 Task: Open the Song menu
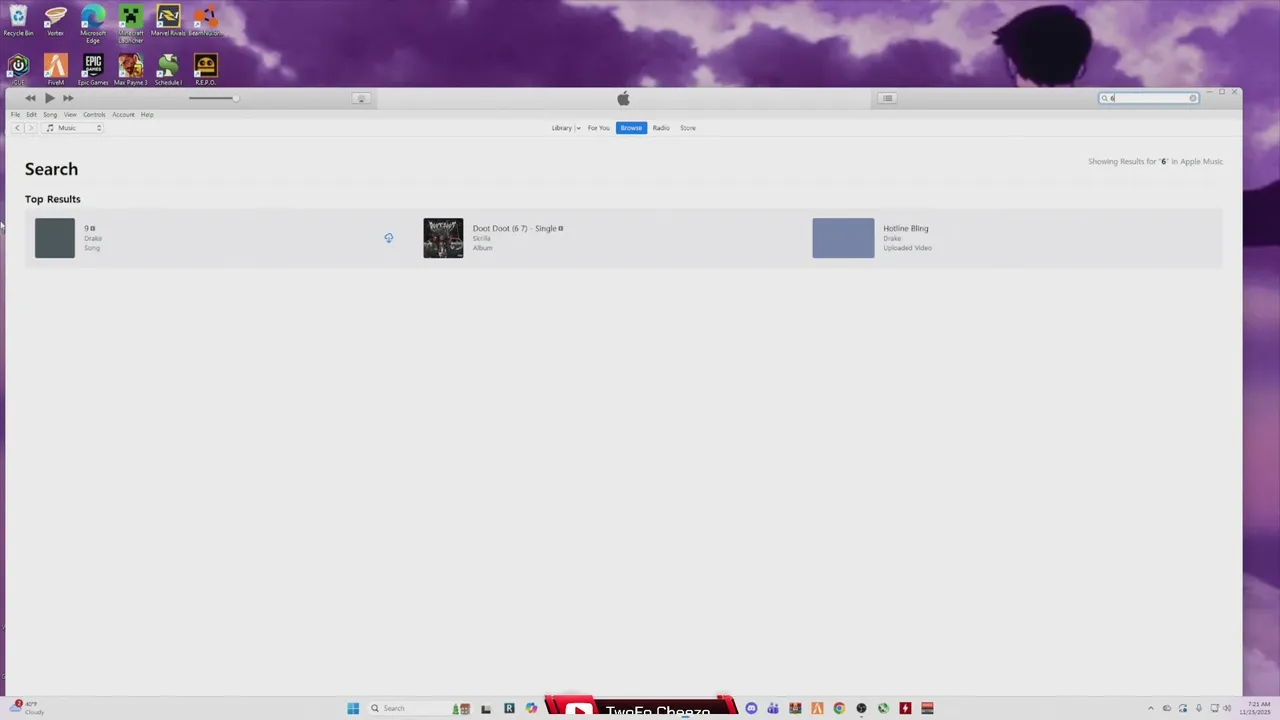tap(50, 114)
